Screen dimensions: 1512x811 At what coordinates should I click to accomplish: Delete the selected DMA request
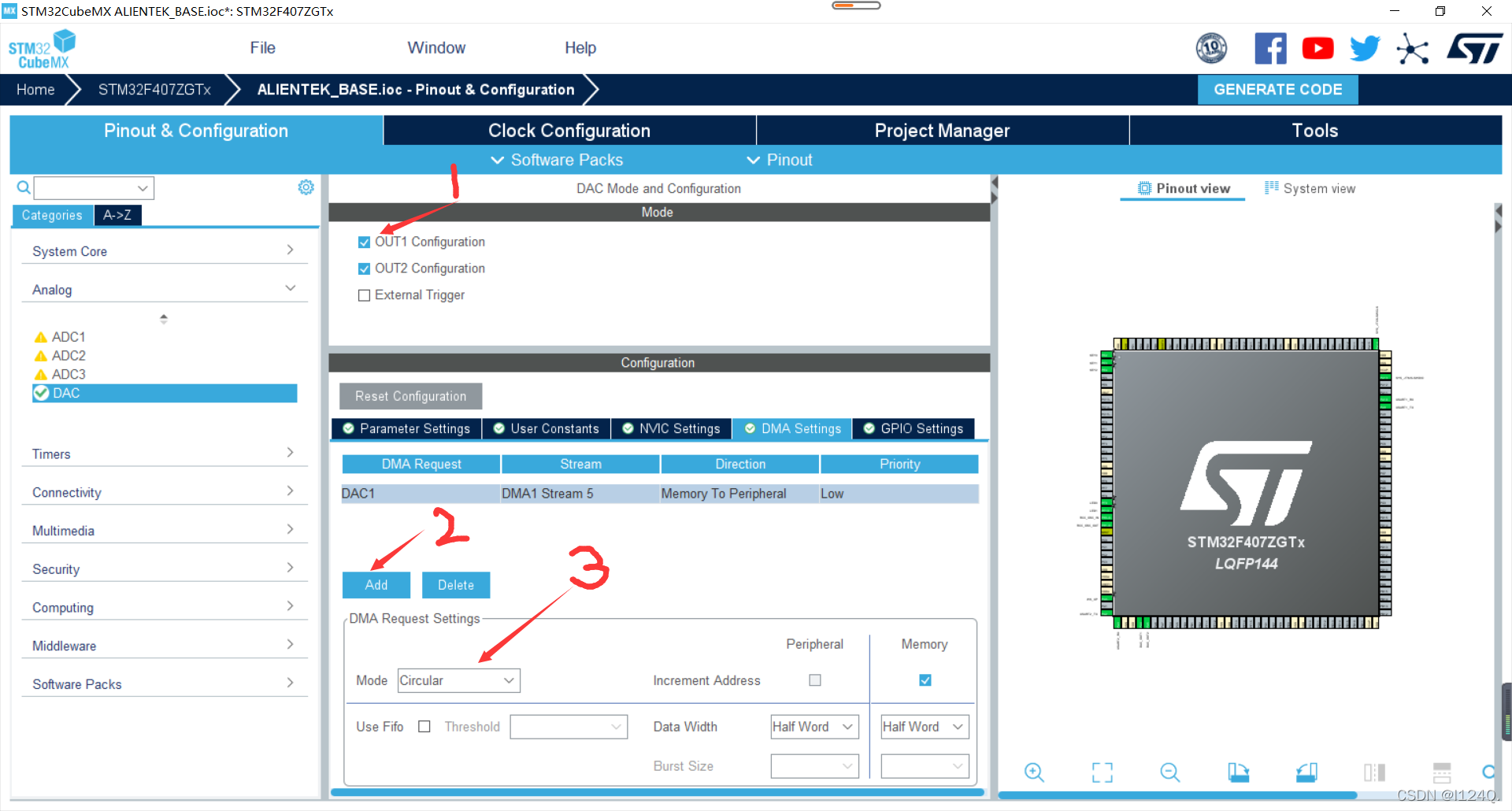point(456,585)
